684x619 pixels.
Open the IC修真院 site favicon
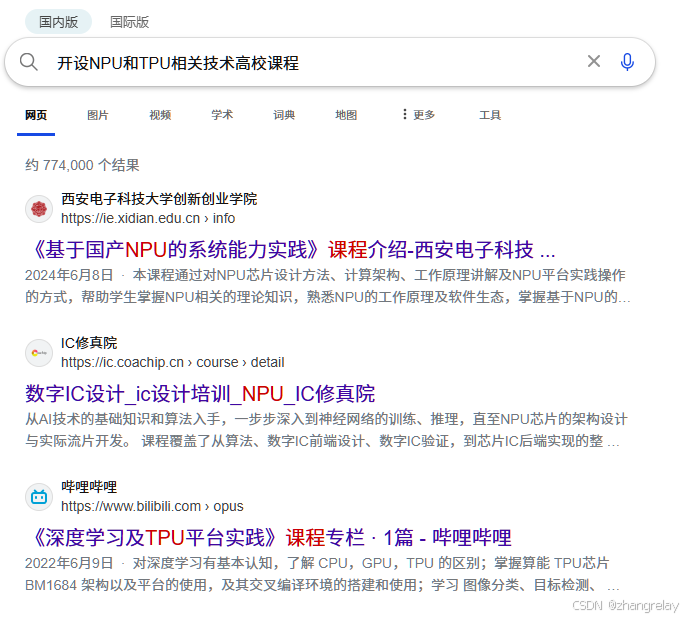coord(39,353)
